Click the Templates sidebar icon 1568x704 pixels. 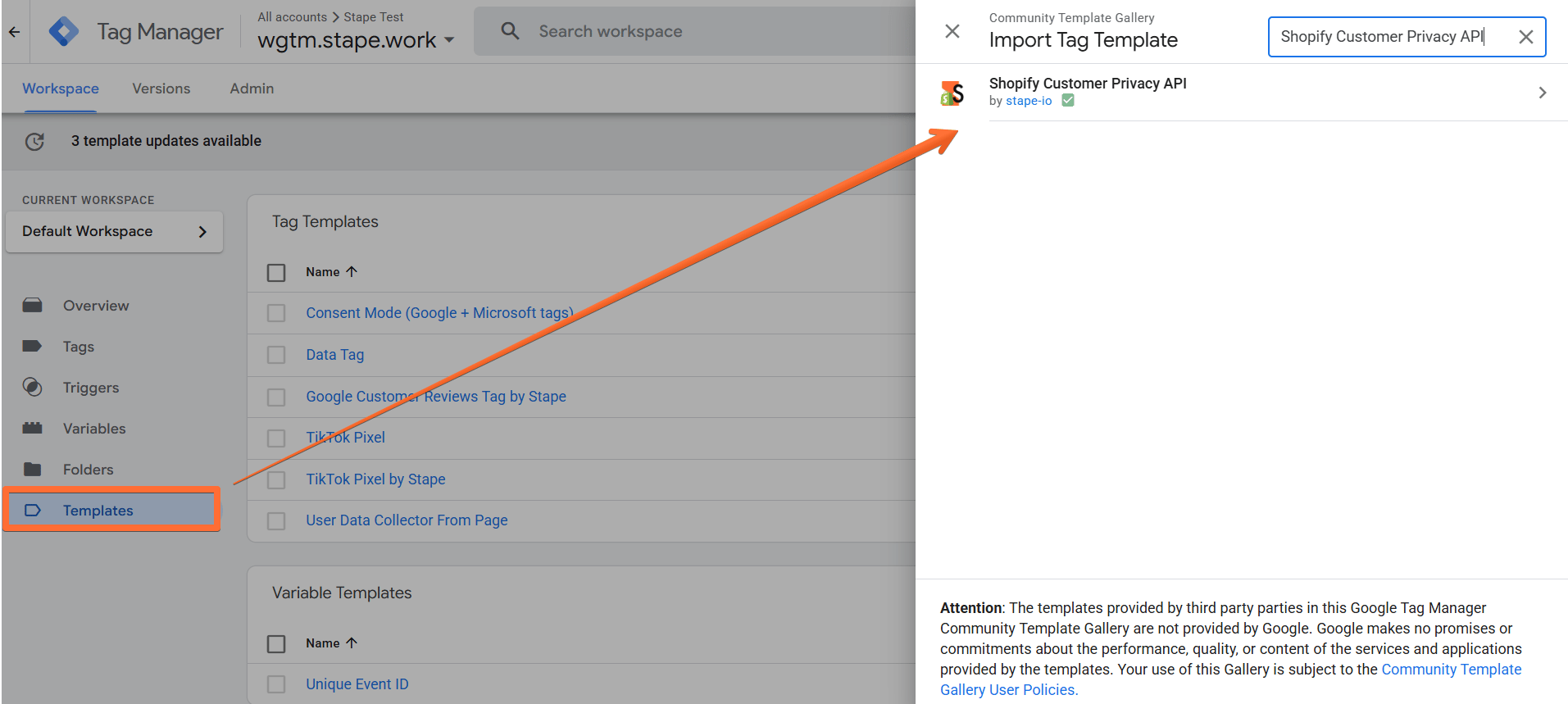tap(33, 511)
